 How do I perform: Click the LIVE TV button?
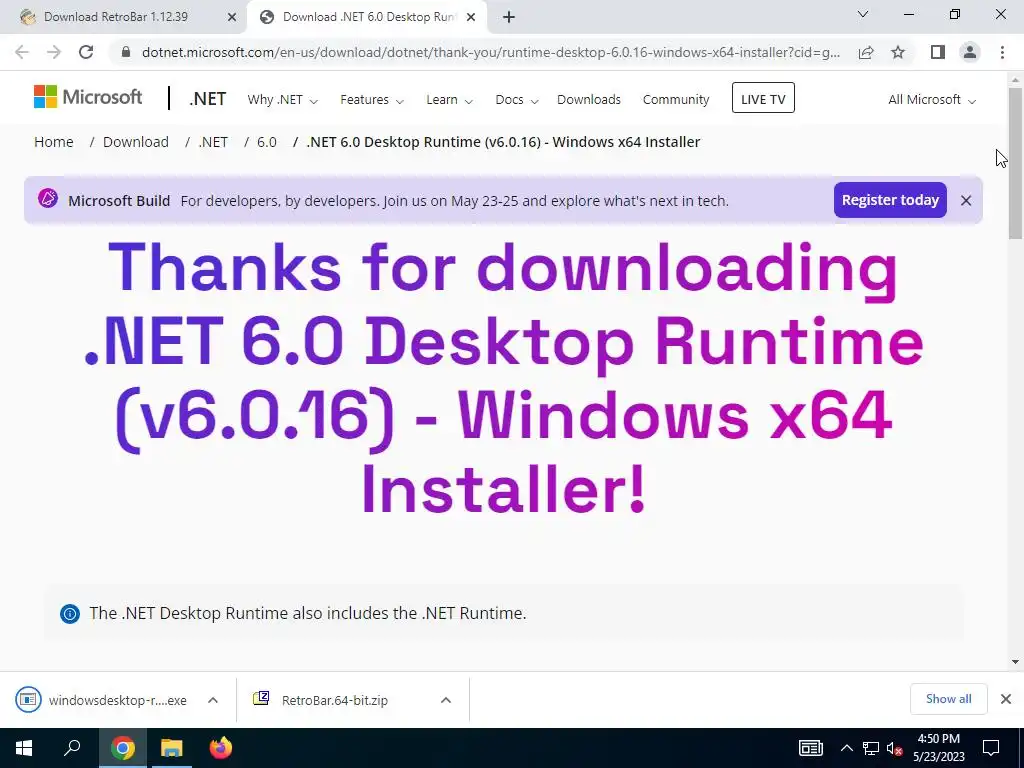(763, 98)
